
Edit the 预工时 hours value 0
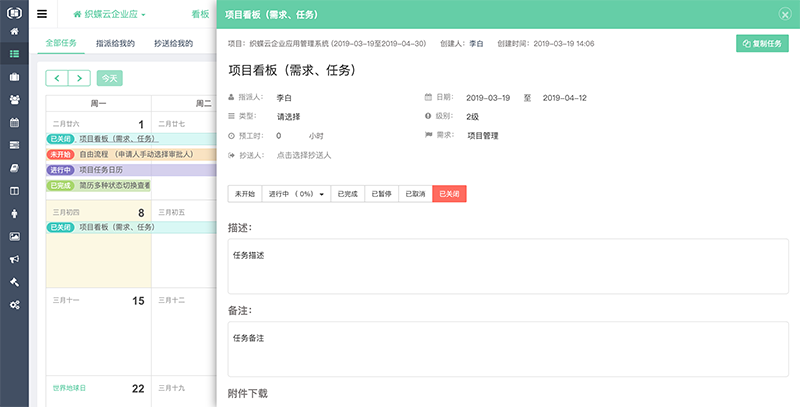pos(279,136)
